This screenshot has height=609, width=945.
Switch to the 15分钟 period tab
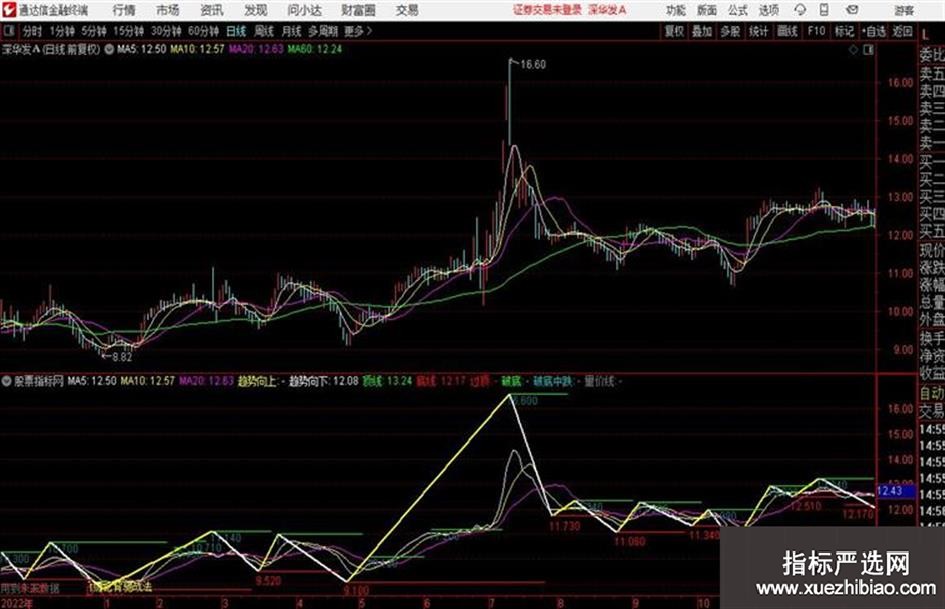click(128, 31)
